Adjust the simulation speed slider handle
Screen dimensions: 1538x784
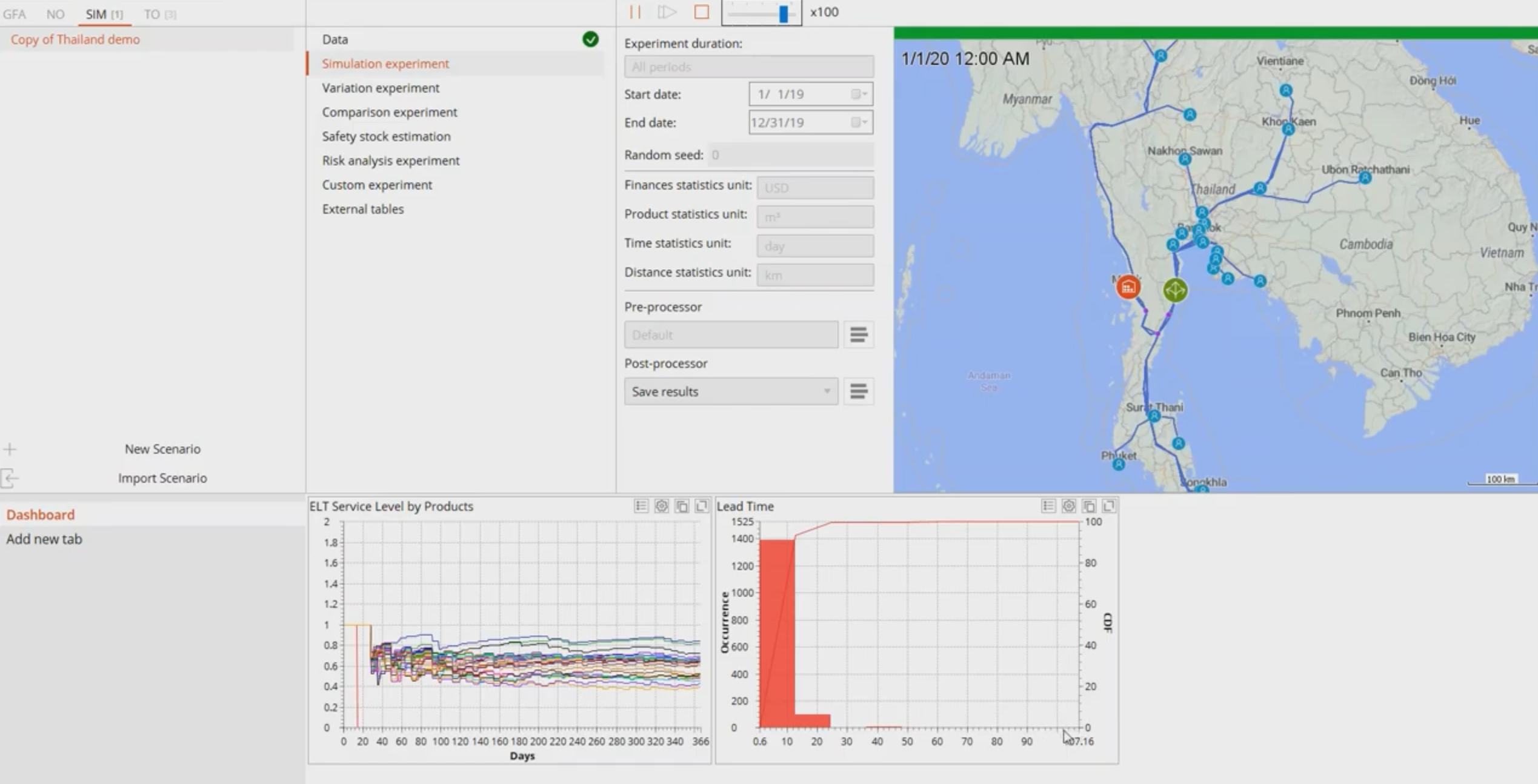coord(783,13)
